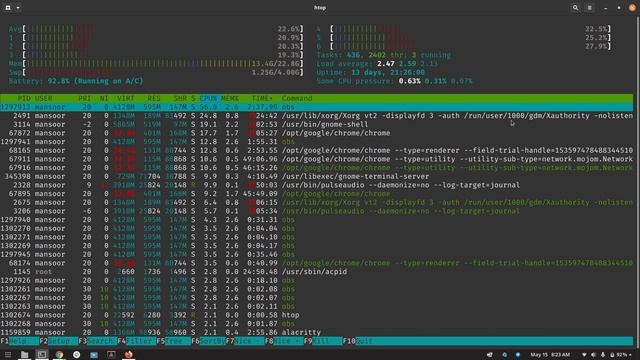Viewport: 640px width, 360px height.
Task: Open F6 SortBy menu
Action: (x=208, y=341)
